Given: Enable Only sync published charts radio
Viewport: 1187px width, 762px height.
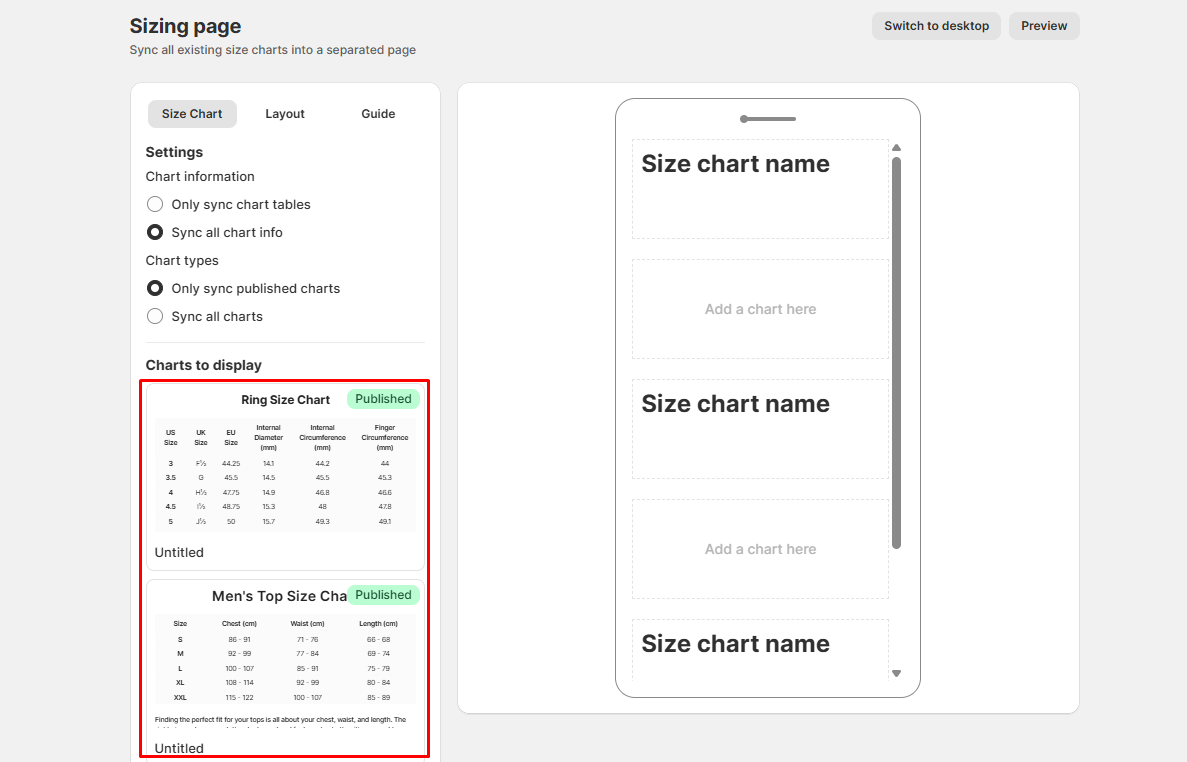Looking at the screenshot, I should (155, 288).
